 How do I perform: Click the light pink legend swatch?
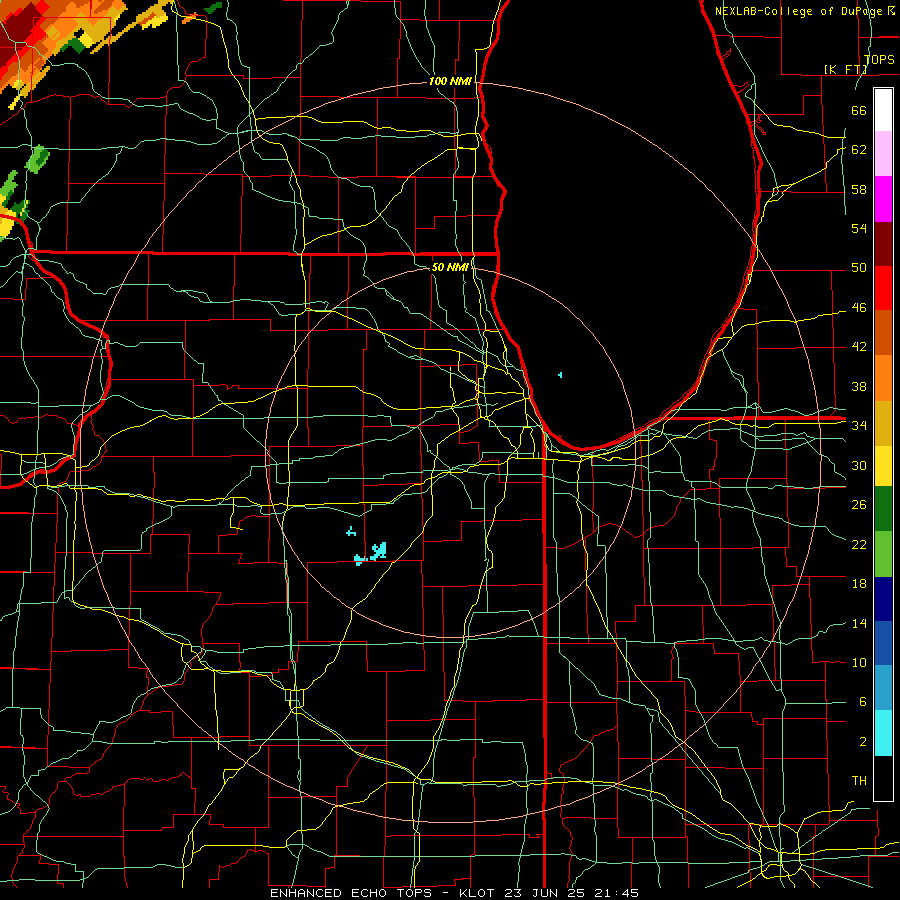[x=883, y=154]
